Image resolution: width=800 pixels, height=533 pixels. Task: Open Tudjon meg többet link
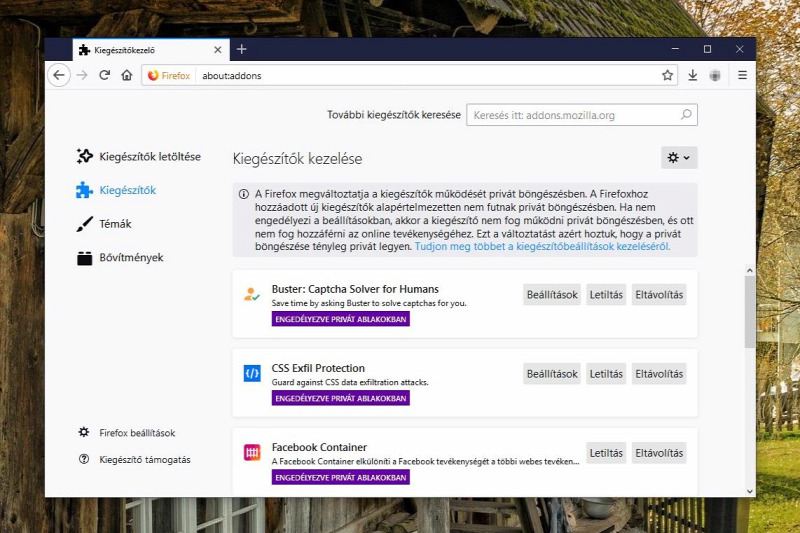pos(542,246)
